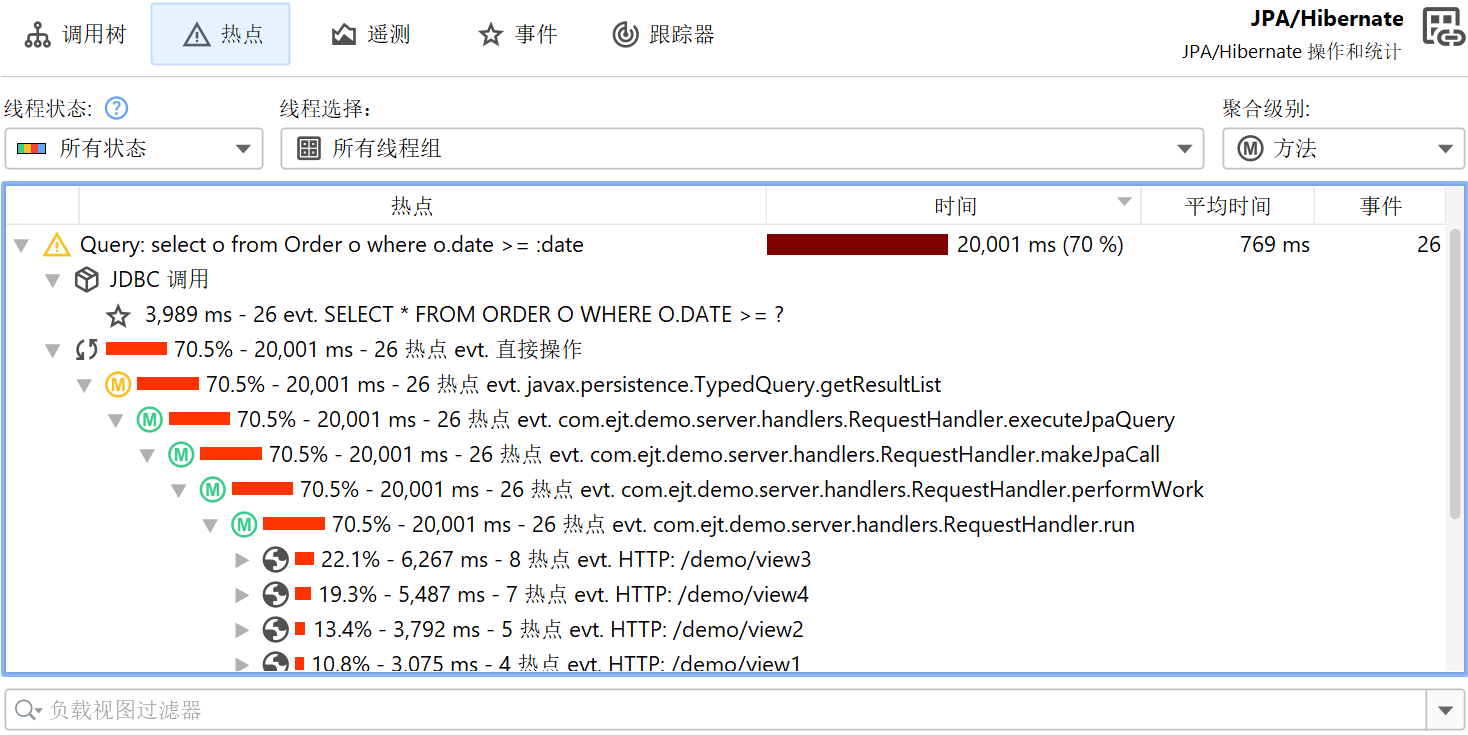Go to the 事件 tab
This screenshot has width=1468, height=735.
pyautogui.click(x=518, y=35)
